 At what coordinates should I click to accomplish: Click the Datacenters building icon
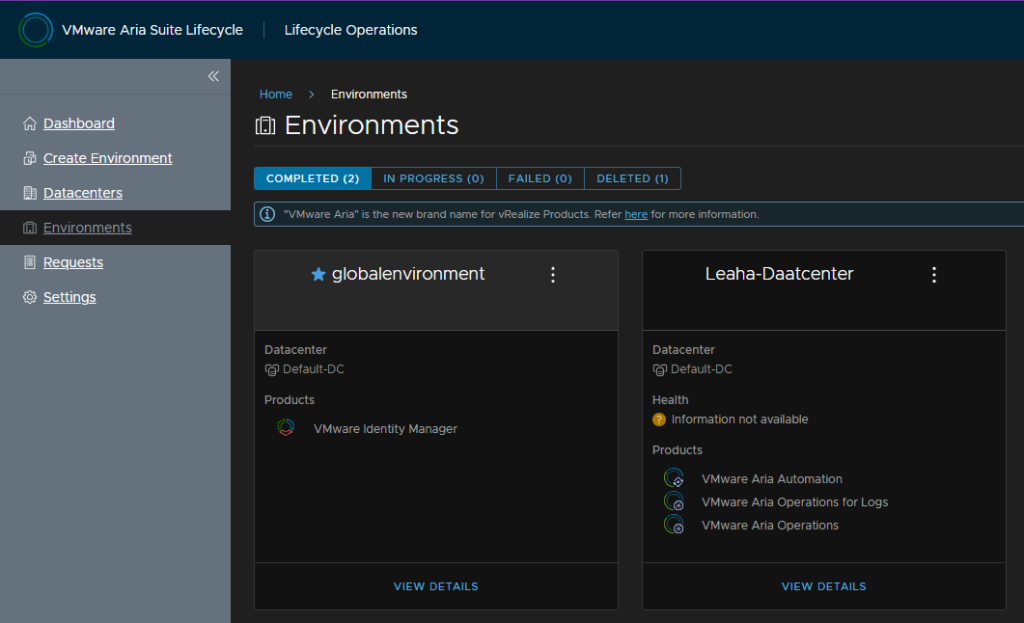click(x=29, y=193)
